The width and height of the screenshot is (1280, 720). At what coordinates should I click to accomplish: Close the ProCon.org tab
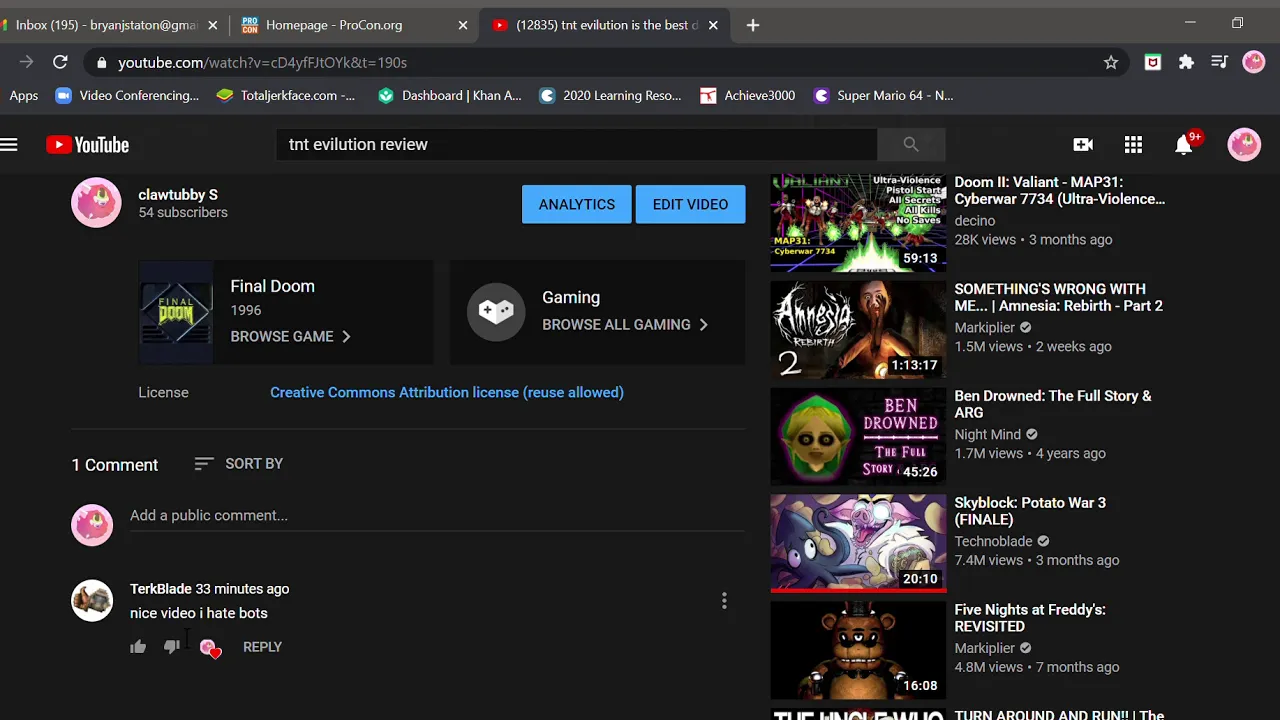462,25
